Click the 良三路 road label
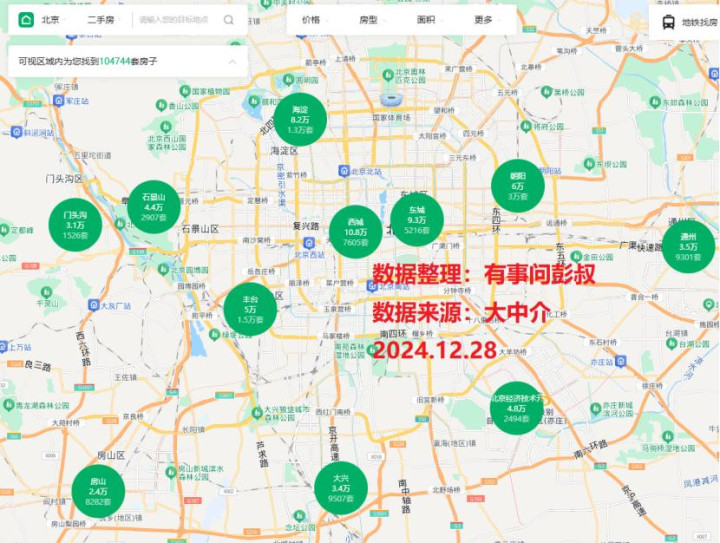The image size is (720, 543). (x=38, y=365)
